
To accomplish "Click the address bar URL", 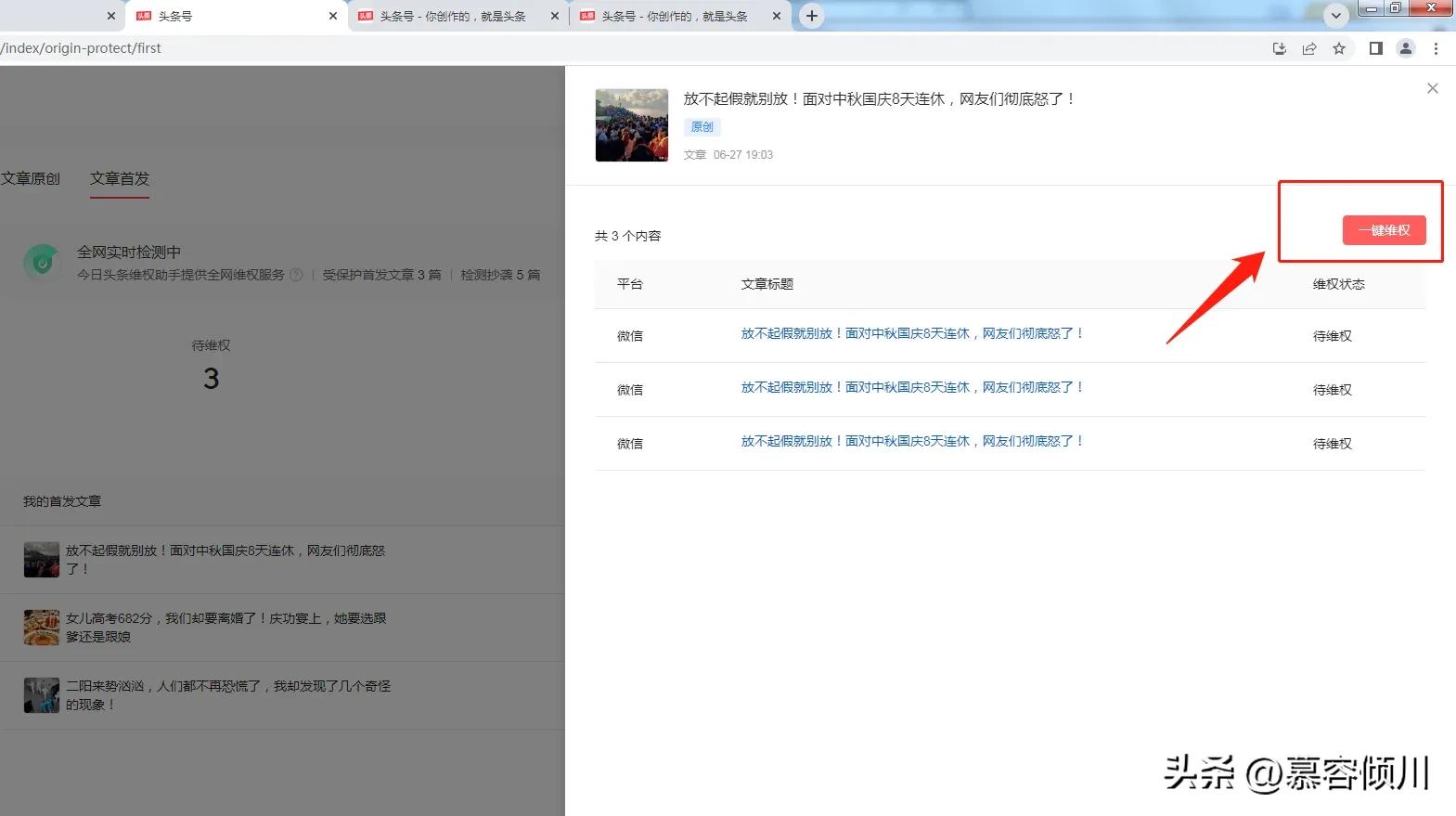I will pos(81,48).
